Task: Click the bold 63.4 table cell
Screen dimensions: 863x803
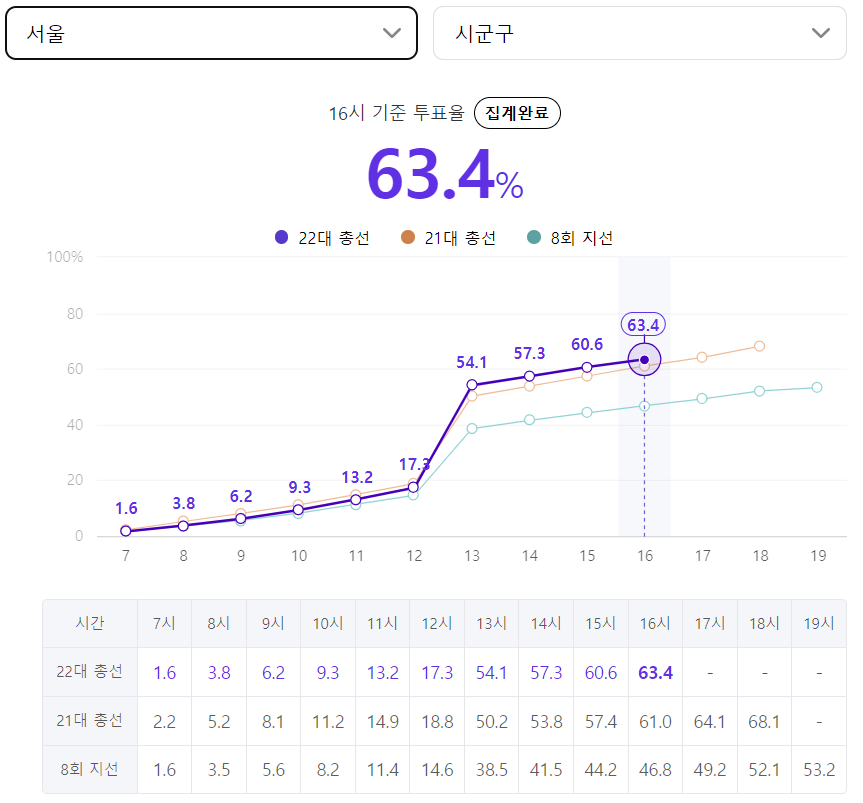Action: [656, 673]
